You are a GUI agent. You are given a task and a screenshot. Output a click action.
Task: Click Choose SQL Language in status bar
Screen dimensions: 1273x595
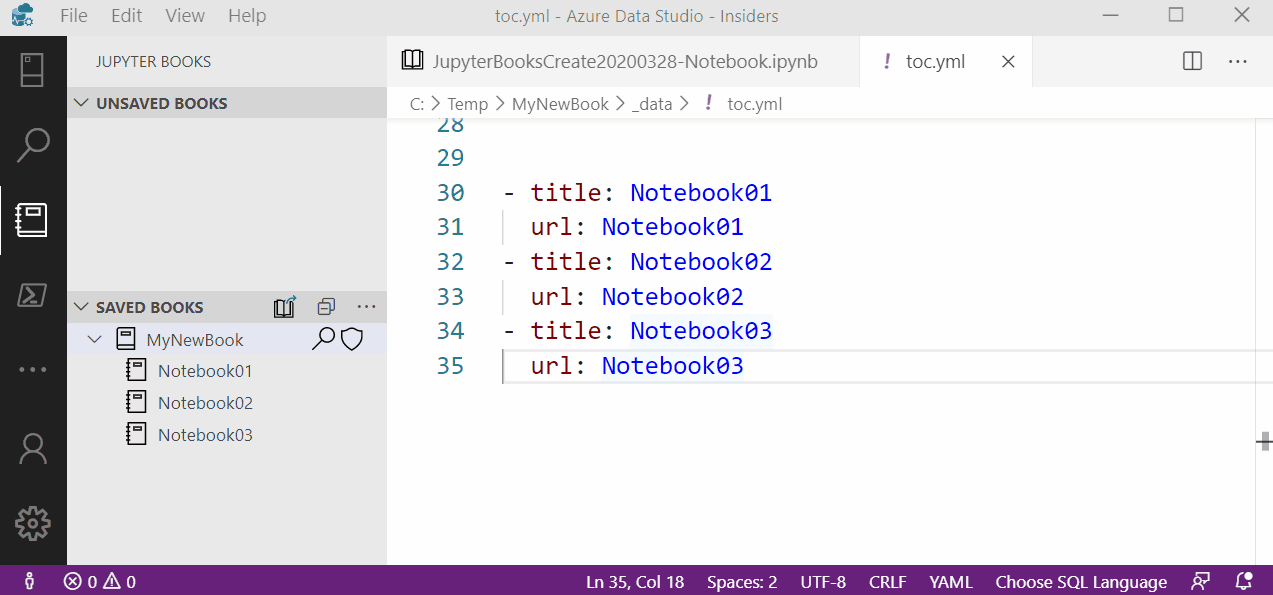pos(1080,581)
